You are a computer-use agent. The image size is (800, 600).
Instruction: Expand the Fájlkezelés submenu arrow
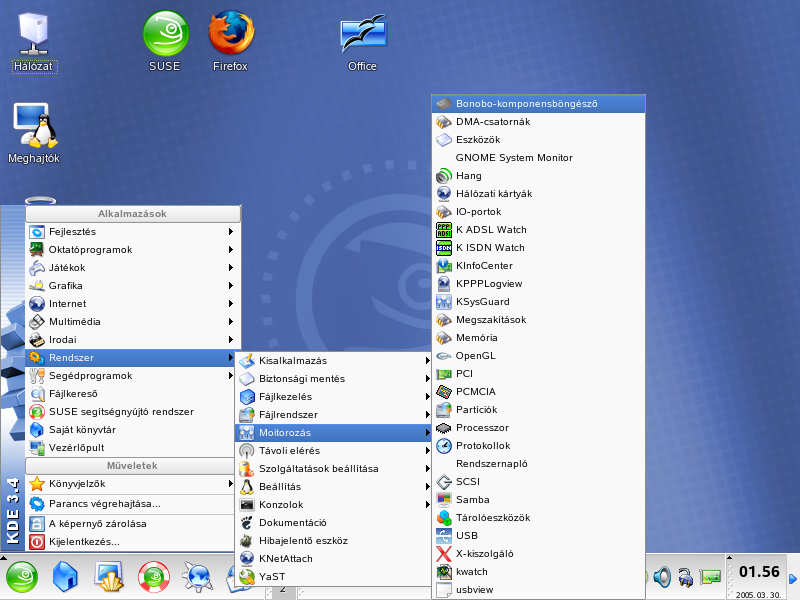[428, 396]
